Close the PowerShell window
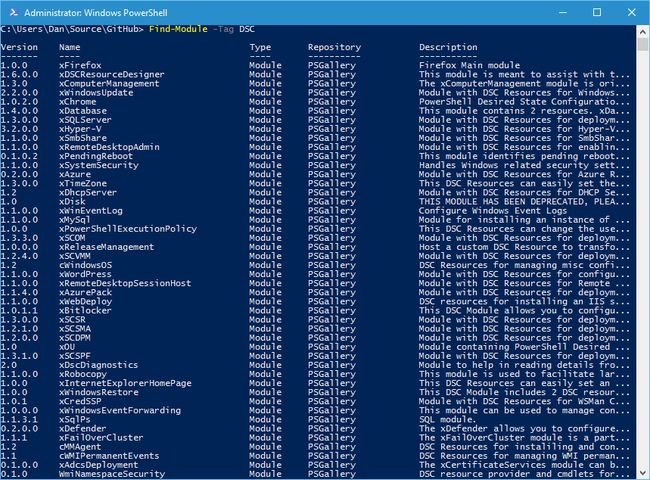This screenshot has width=650, height=480. click(x=631, y=12)
